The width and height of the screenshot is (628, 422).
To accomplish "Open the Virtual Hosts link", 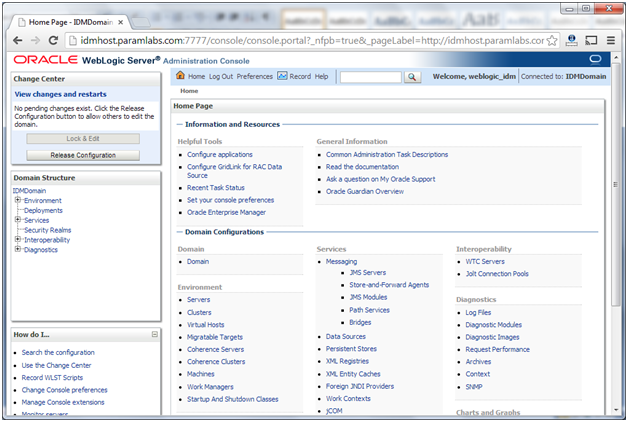I will tap(205, 325).
